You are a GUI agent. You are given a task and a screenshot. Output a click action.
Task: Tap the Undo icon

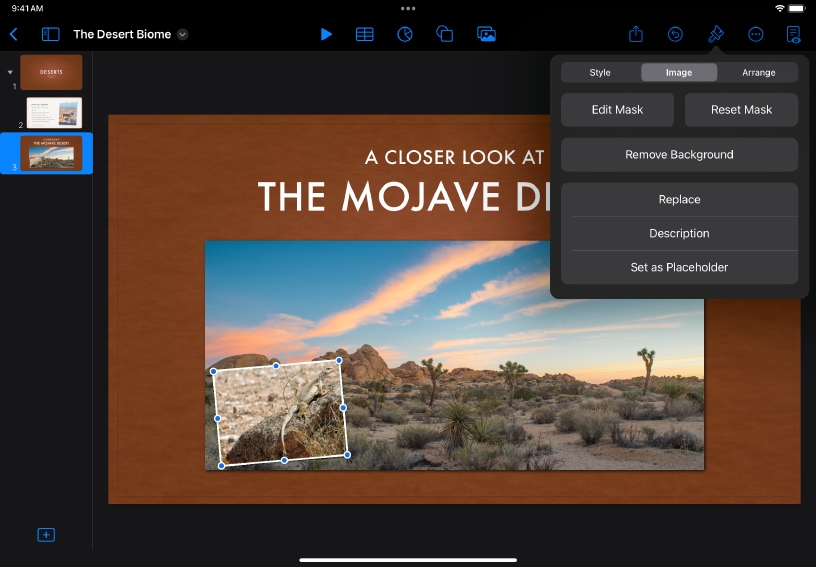point(676,34)
